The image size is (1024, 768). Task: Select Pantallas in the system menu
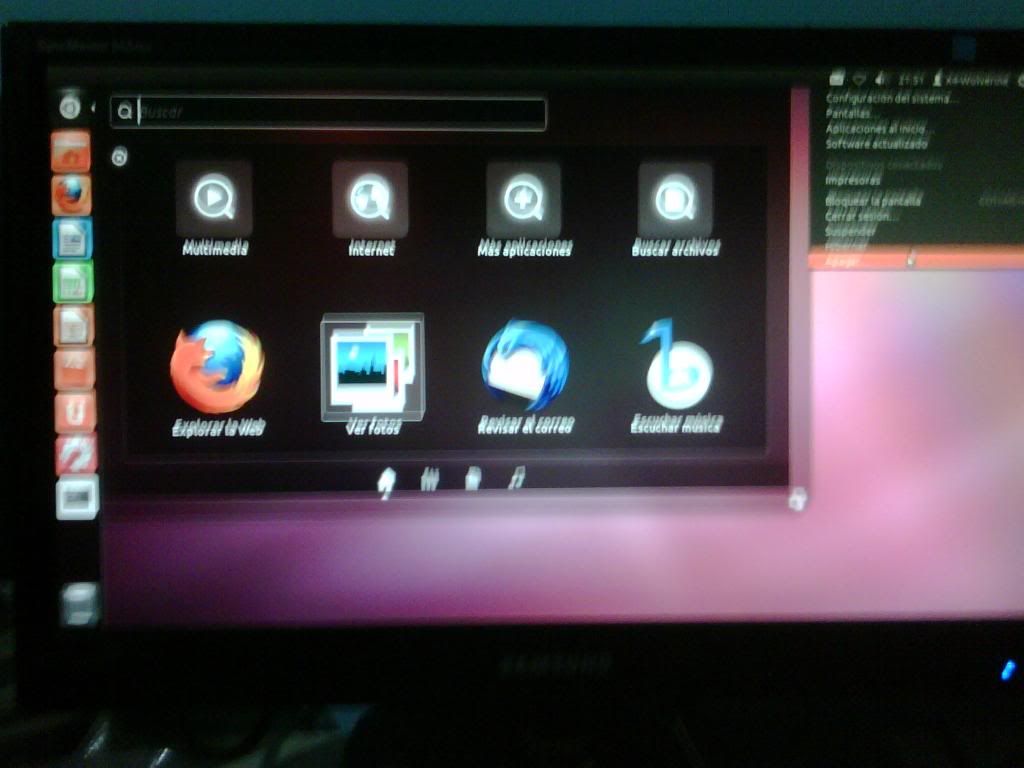click(848, 114)
